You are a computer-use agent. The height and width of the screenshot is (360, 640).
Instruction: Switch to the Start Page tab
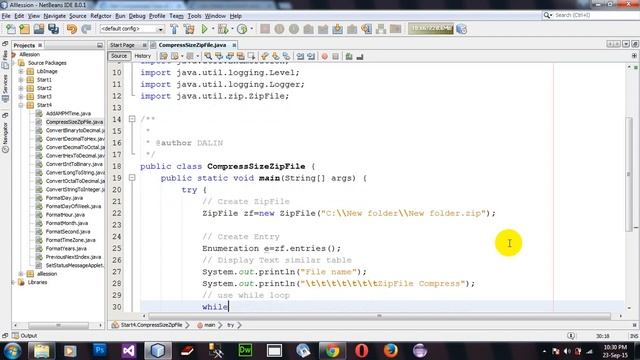(x=122, y=45)
